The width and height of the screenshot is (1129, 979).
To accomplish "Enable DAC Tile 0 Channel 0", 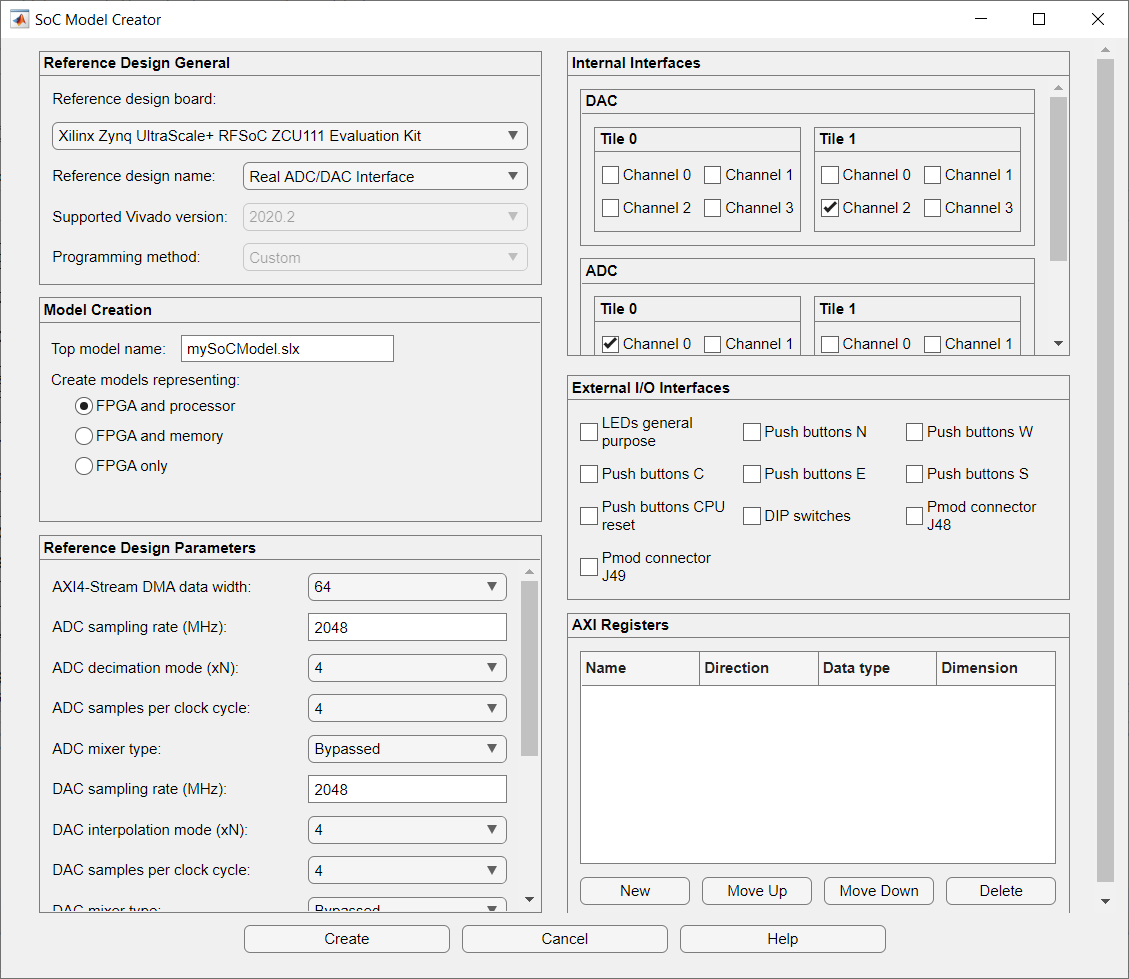I will pos(610,175).
